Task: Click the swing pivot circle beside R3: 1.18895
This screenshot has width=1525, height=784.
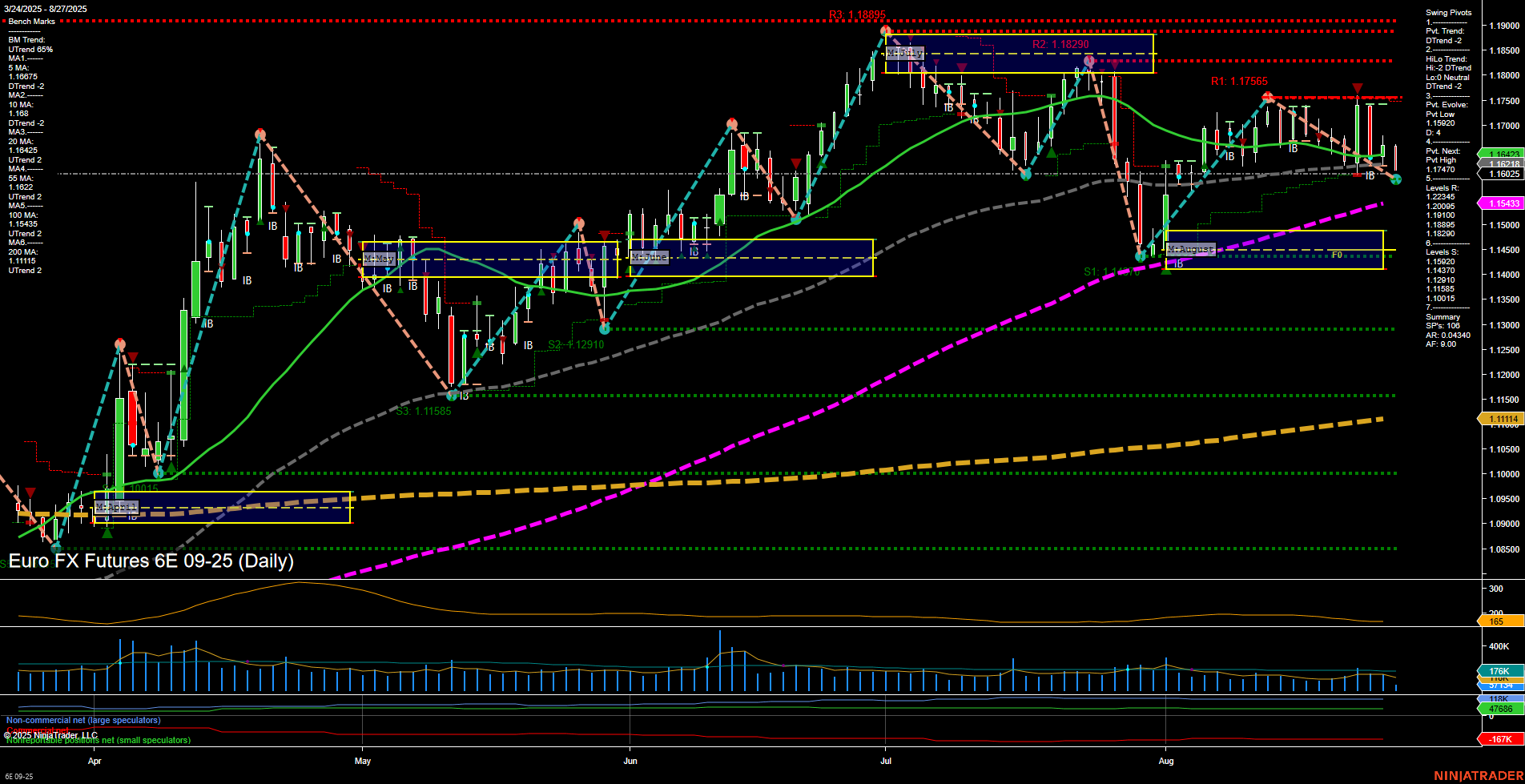Action: point(885,31)
